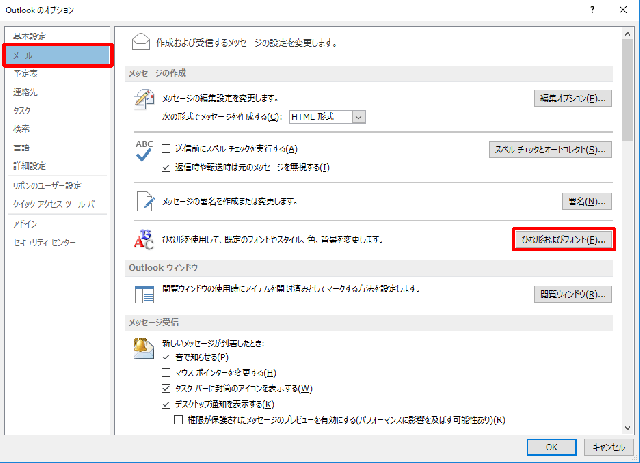
Task: Click the stationery and fonts ABC letters icon
Action: [144, 239]
